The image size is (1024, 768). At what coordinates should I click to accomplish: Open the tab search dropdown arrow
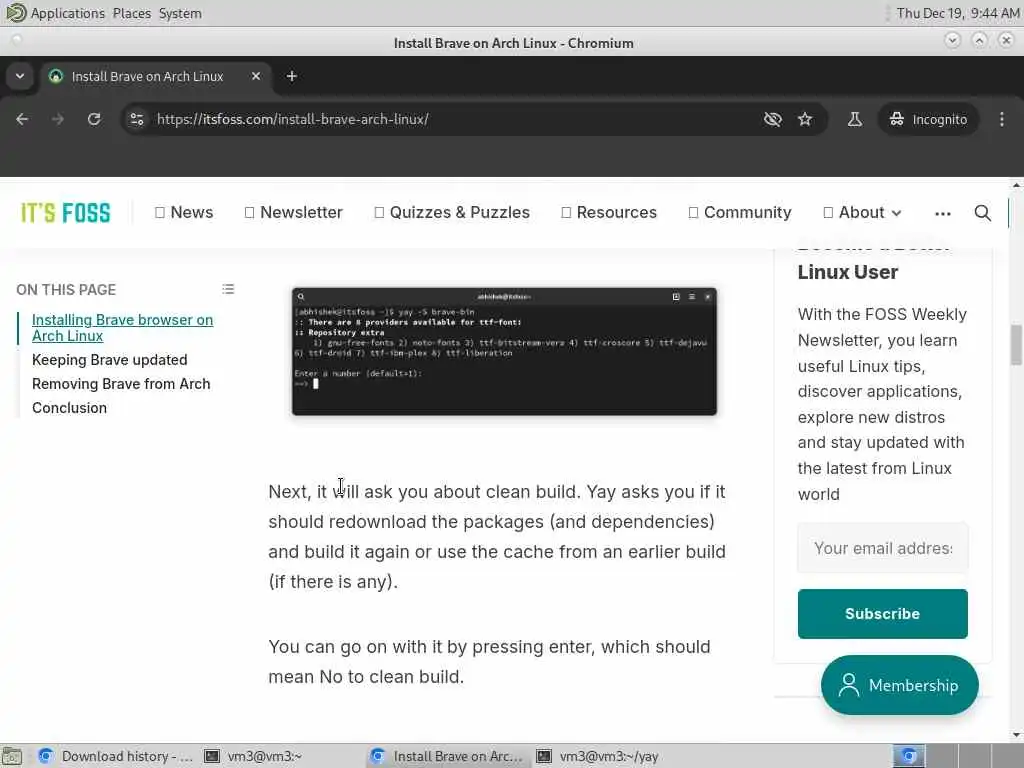(x=20, y=76)
